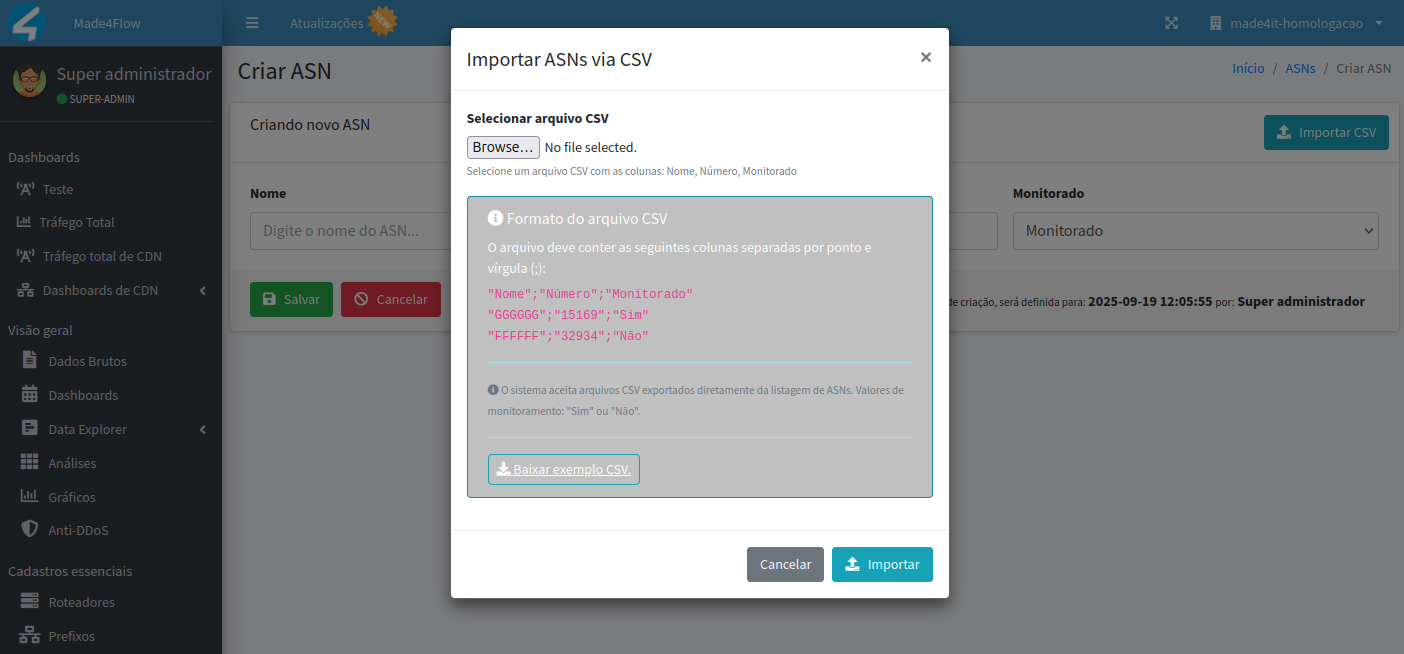
Task: Open Roteadores server item
Action: [81, 602]
